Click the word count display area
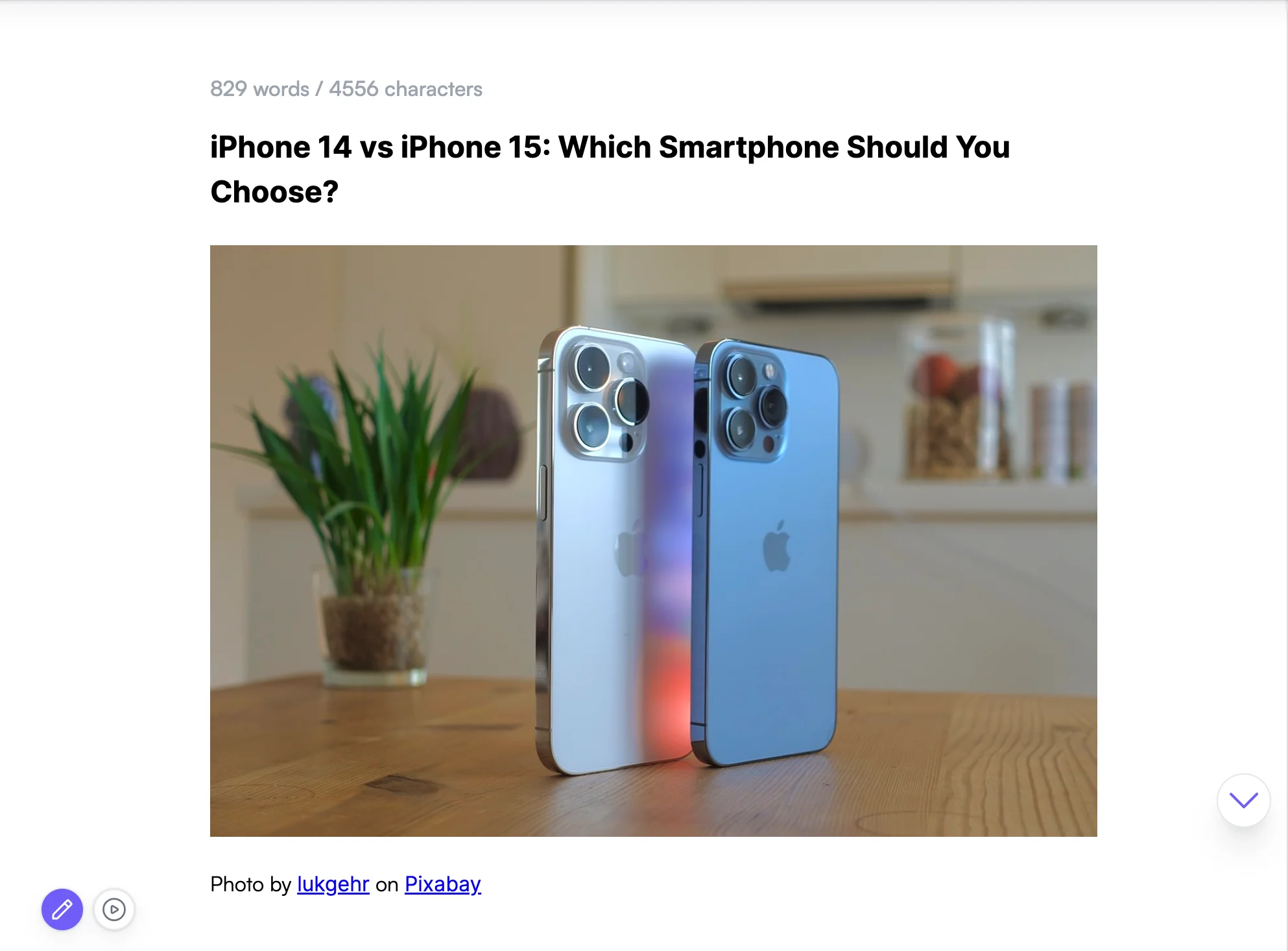Viewport: 1288px width, 951px height. (347, 89)
